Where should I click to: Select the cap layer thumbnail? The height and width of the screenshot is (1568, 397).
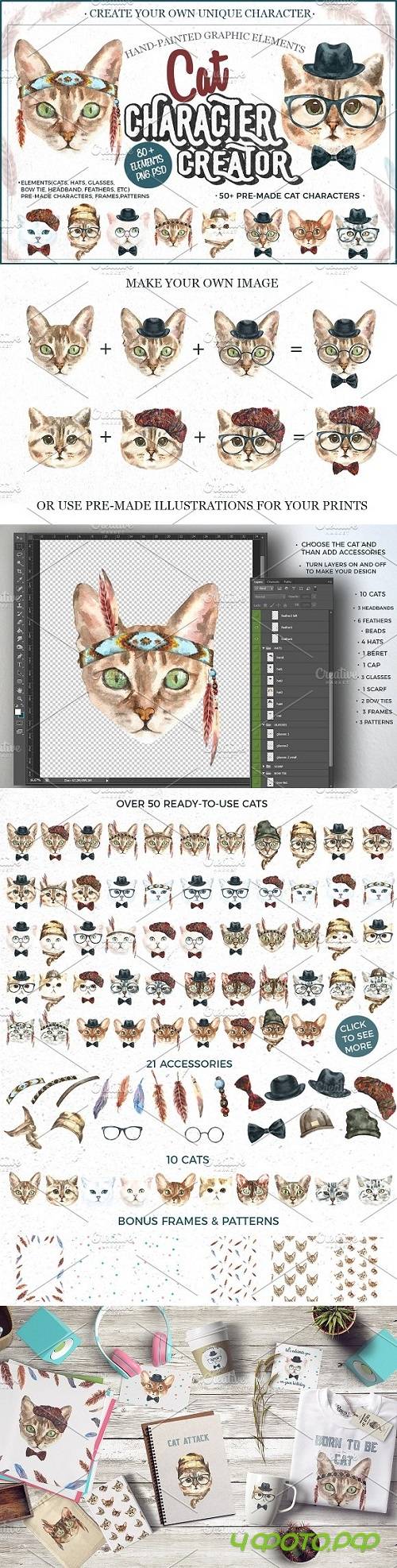point(270,715)
